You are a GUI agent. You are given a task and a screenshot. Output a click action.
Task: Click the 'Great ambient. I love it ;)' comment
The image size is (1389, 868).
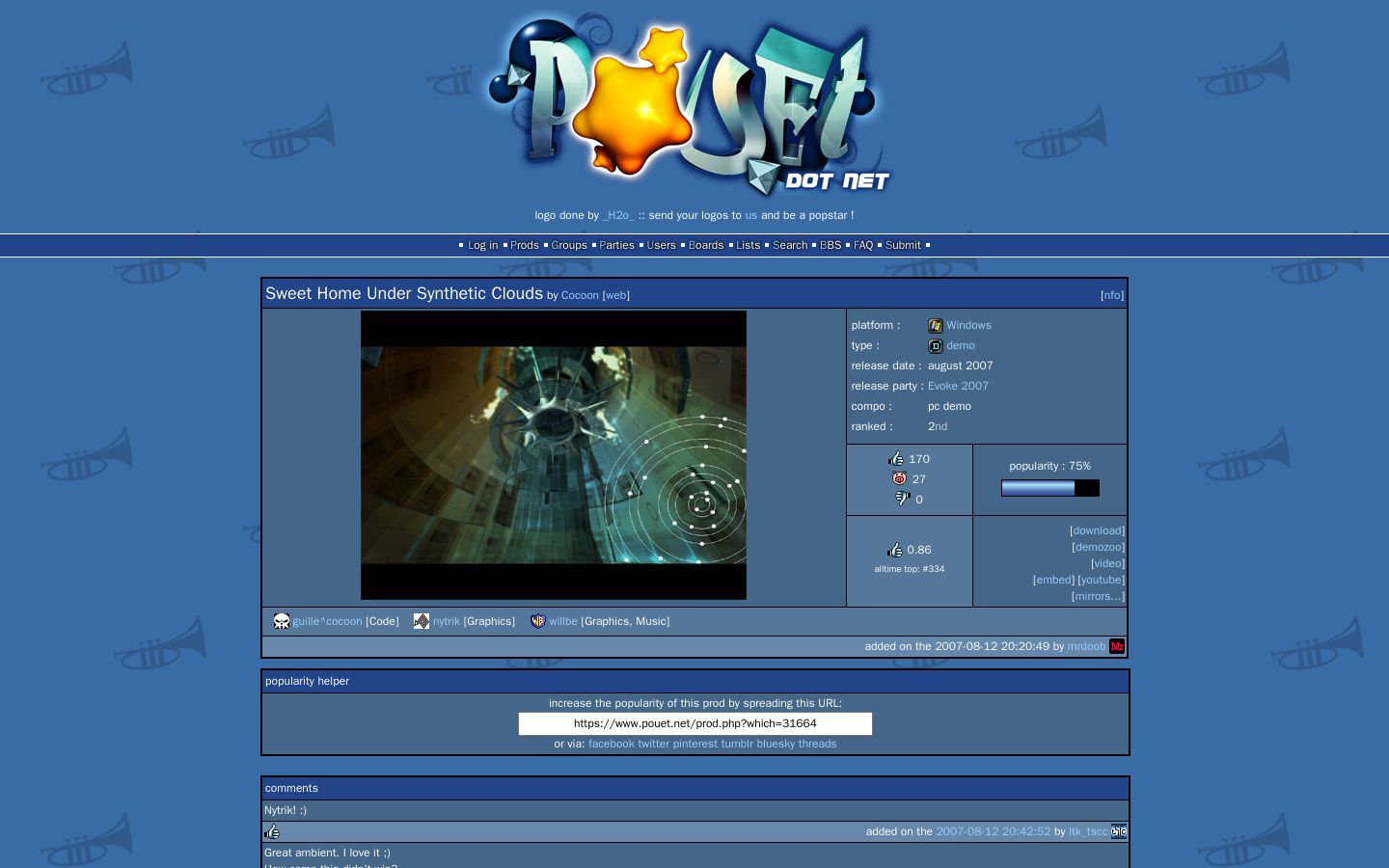(x=328, y=853)
